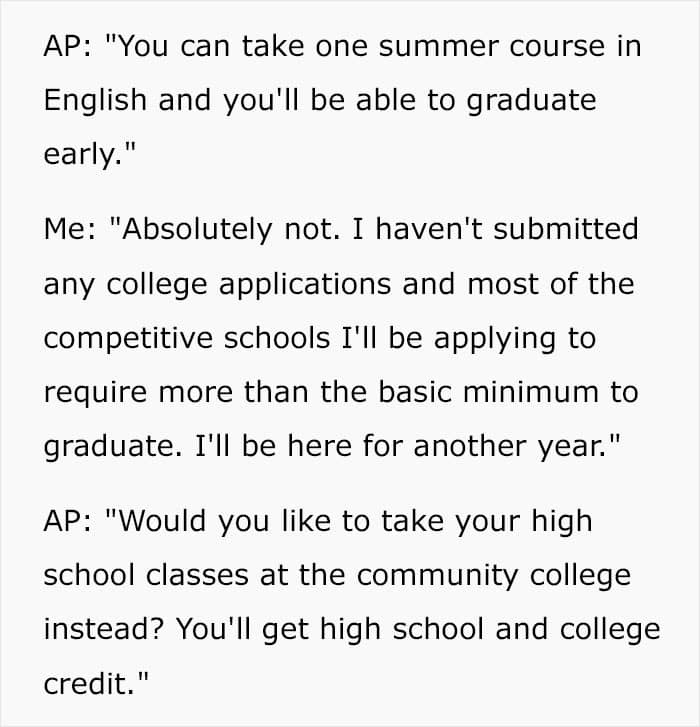Click the word "applying"
Screen dimensions: 700x727
[x=494, y=339]
